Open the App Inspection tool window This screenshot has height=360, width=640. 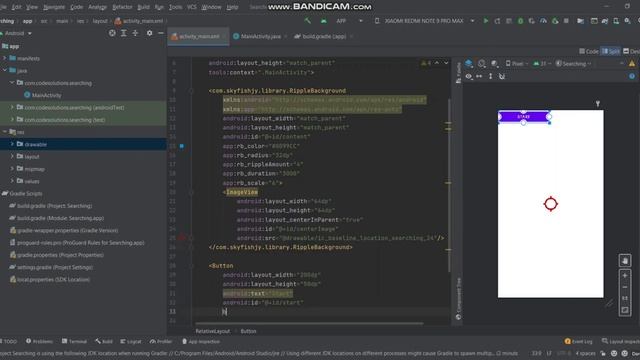201,341
